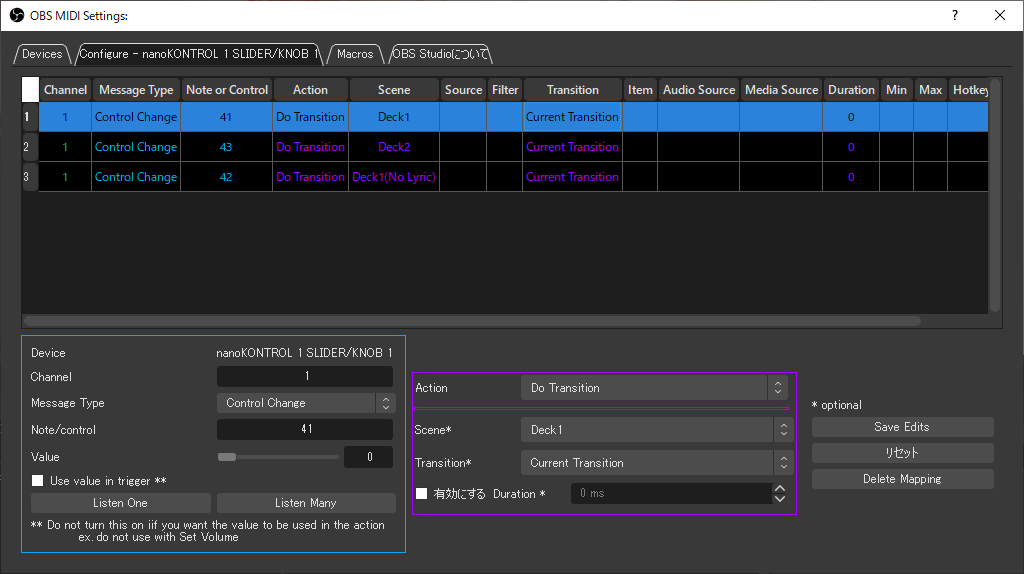Click note cell 43
Image resolution: width=1024 pixels, height=574 pixels.
pos(226,147)
